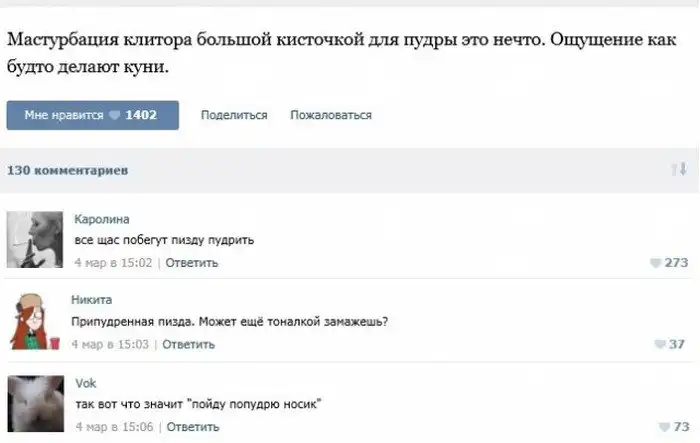This screenshot has width=700, height=443.
Task: Click the "Поделиться" link under the post
Action: (x=234, y=115)
